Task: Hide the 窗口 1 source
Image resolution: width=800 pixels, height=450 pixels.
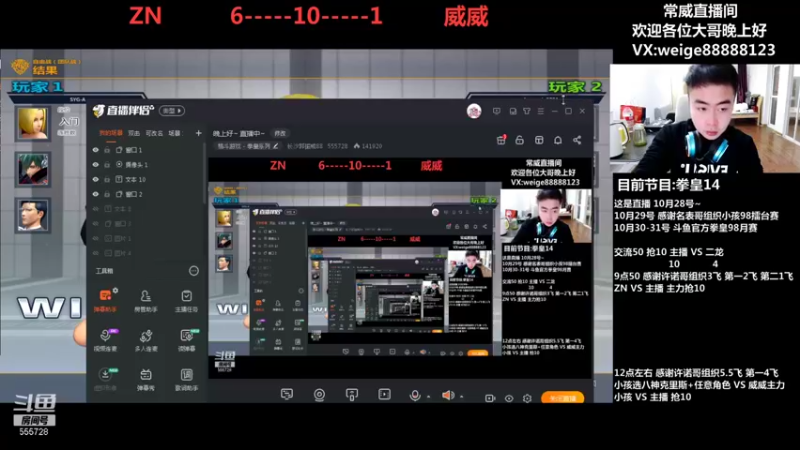Action: (95, 150)
